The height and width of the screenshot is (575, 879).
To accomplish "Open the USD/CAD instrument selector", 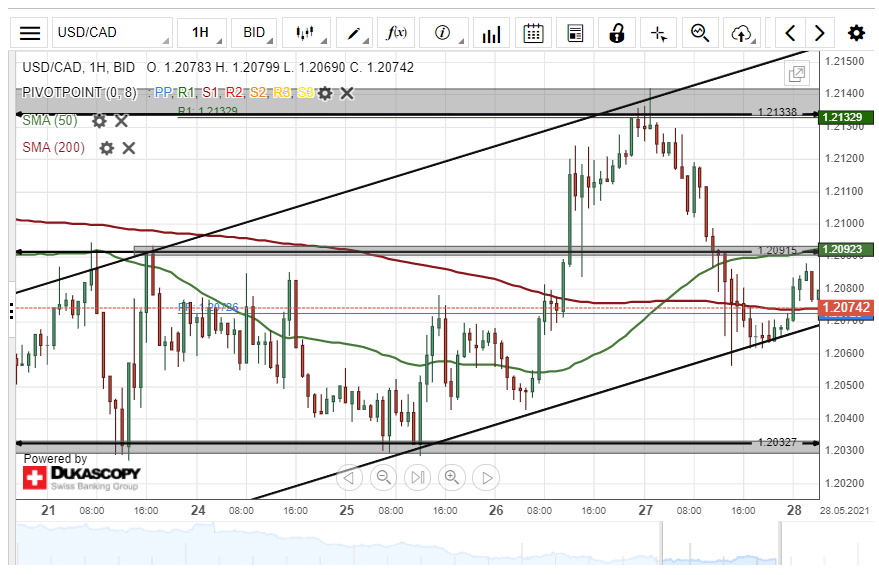I will (x=110, y=33).
